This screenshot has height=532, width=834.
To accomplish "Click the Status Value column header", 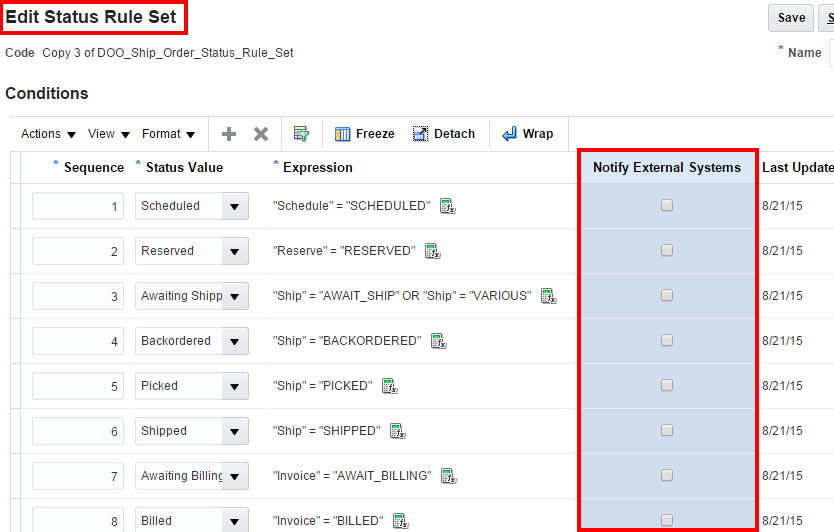I will 184,168.
